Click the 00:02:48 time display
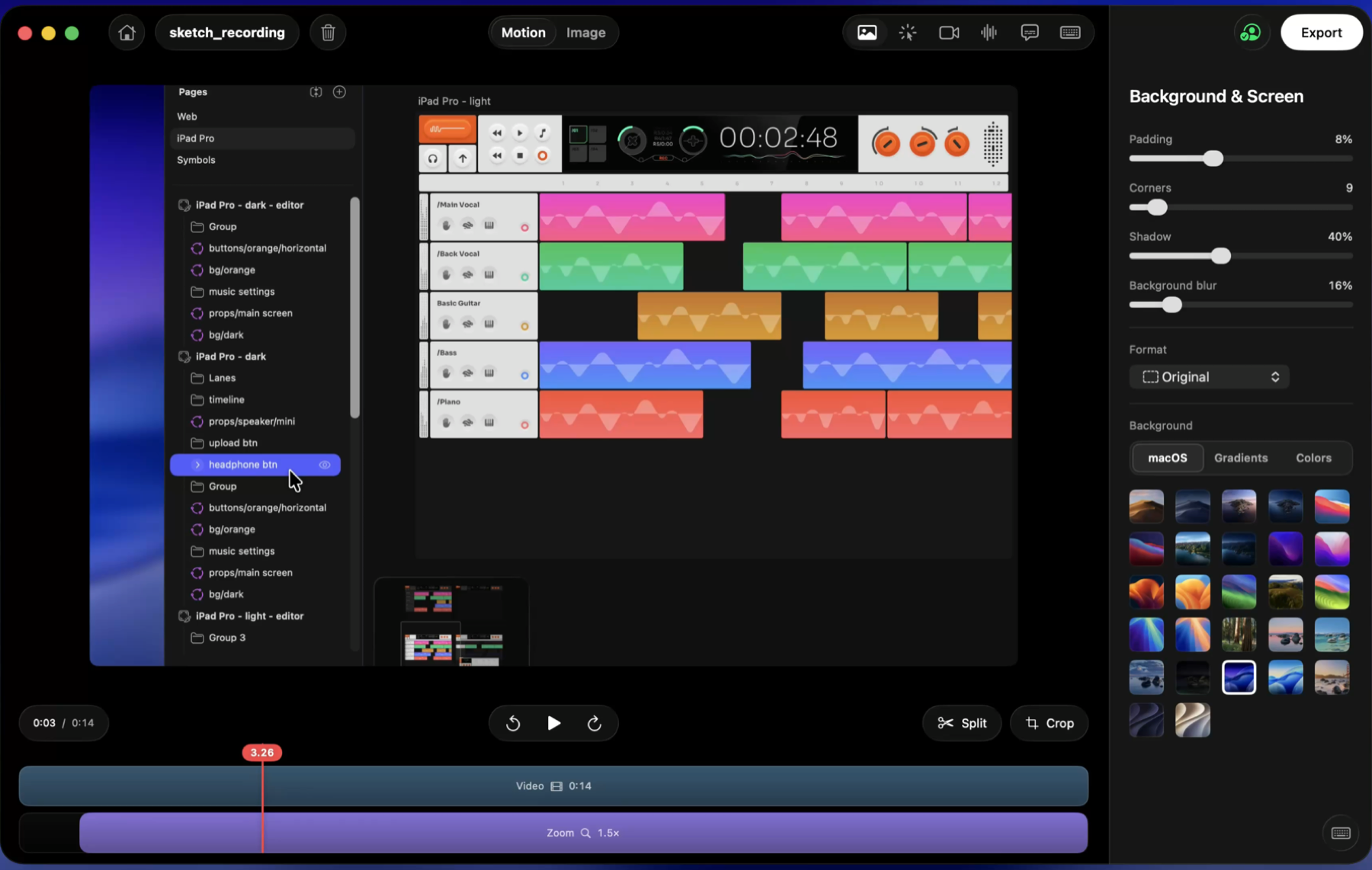Viewport: 1372px width, 870px height. pyautogui.click(x=778, y=138)
